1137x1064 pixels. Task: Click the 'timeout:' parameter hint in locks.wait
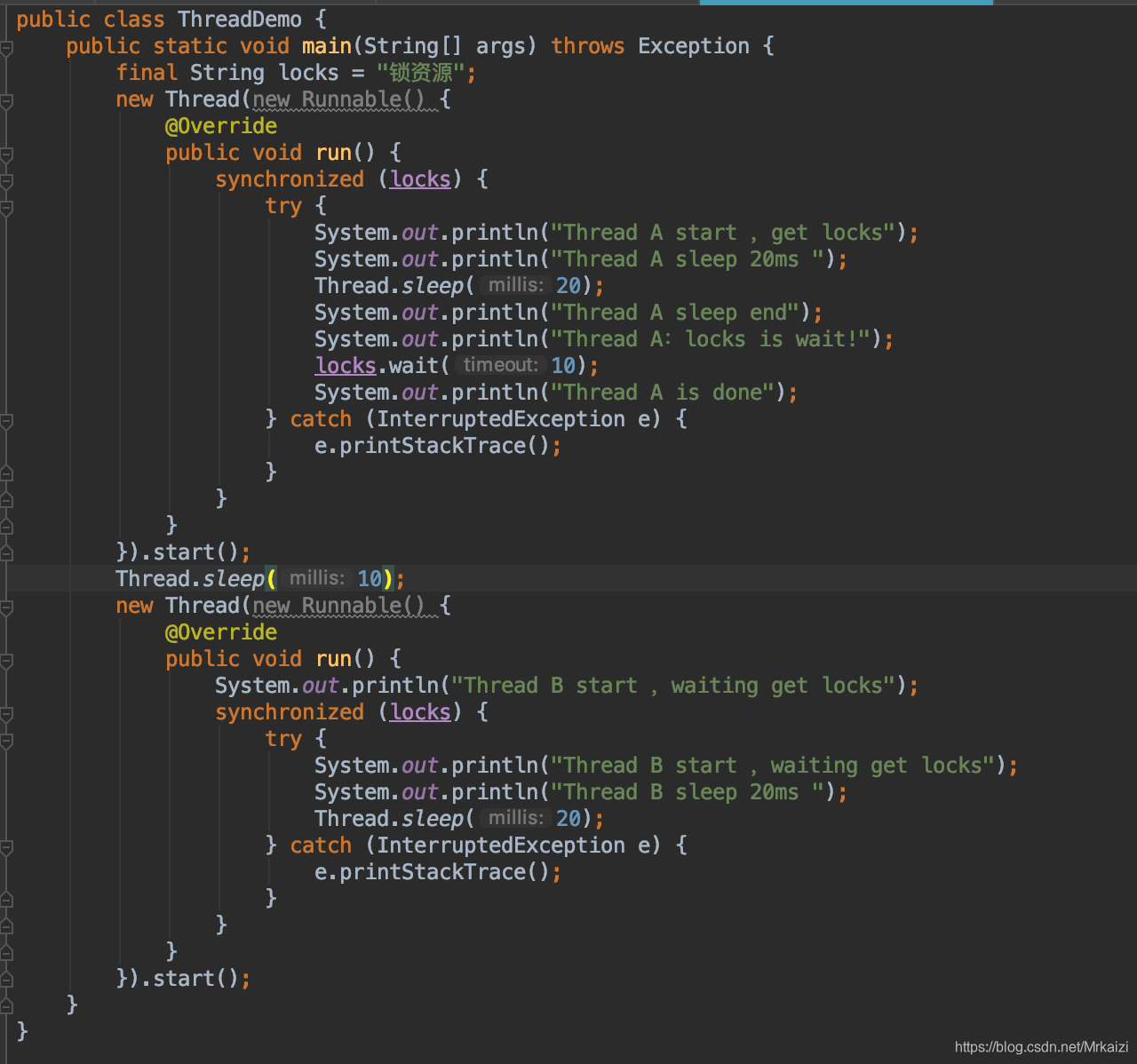click(501, 365)
